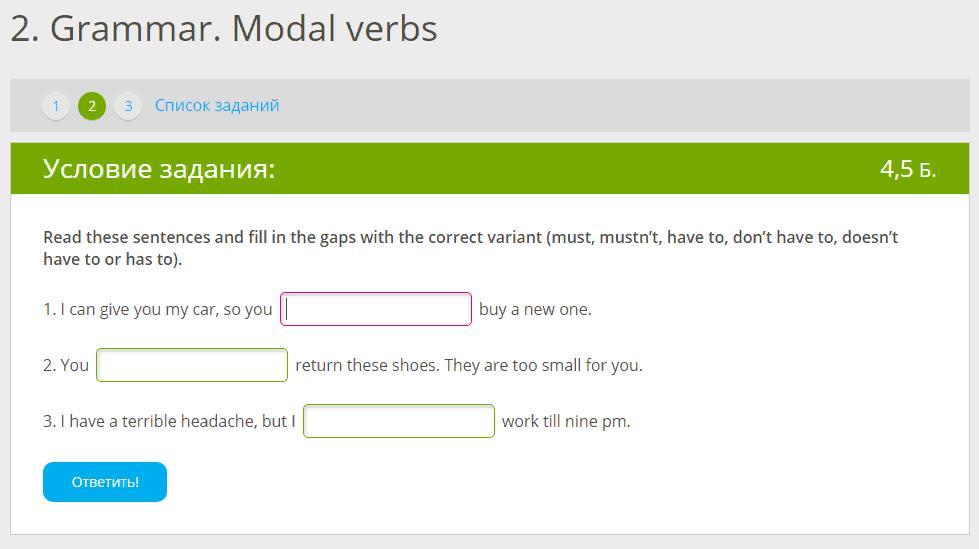Click instruction's second line "have to or has to"
The height and width of the screenshot is (549, 979).
(x=112, y=259)
